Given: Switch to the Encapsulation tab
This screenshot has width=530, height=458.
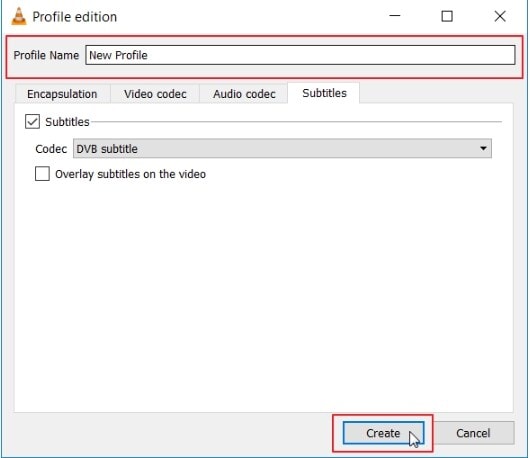Looking at the screenshot, I should [62, 94].
